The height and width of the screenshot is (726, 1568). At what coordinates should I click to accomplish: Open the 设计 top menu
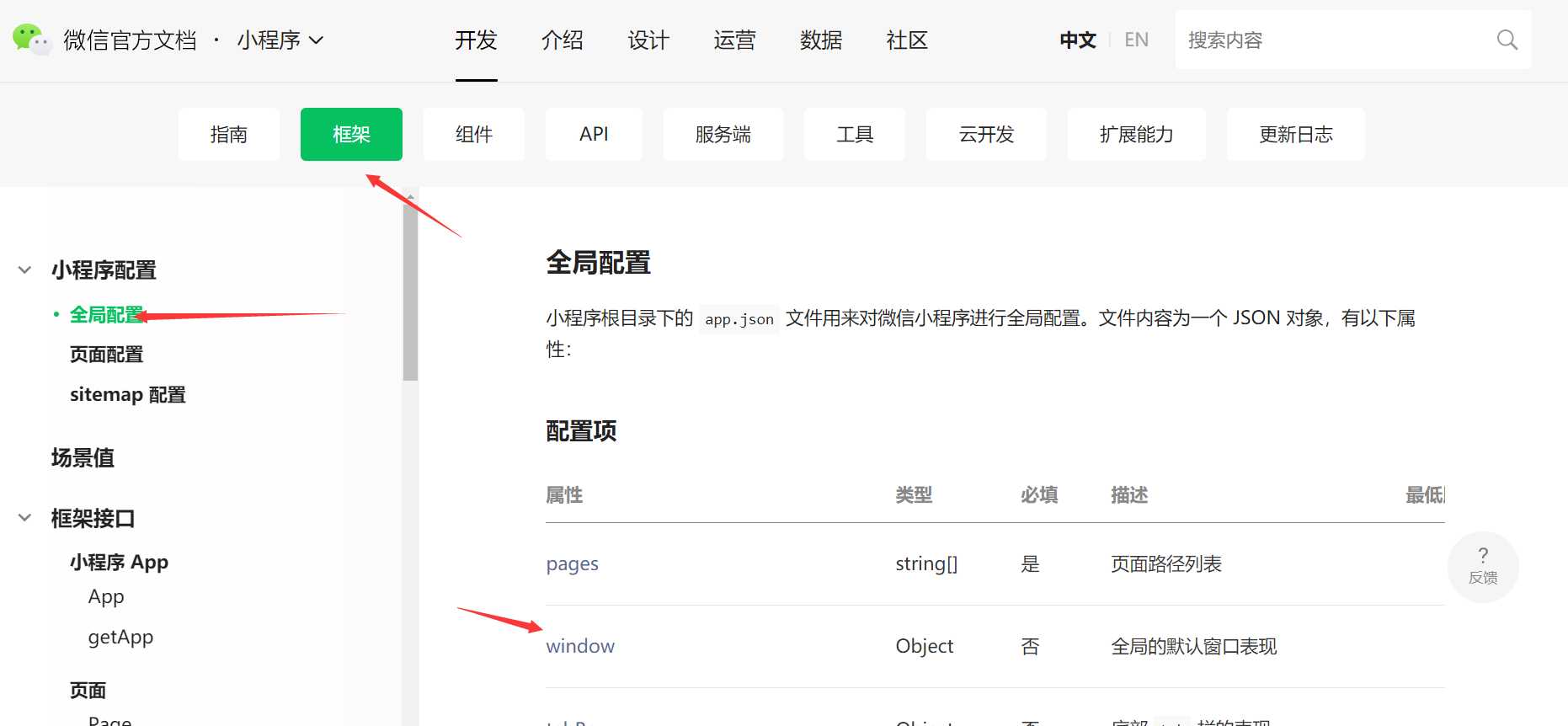648,40
